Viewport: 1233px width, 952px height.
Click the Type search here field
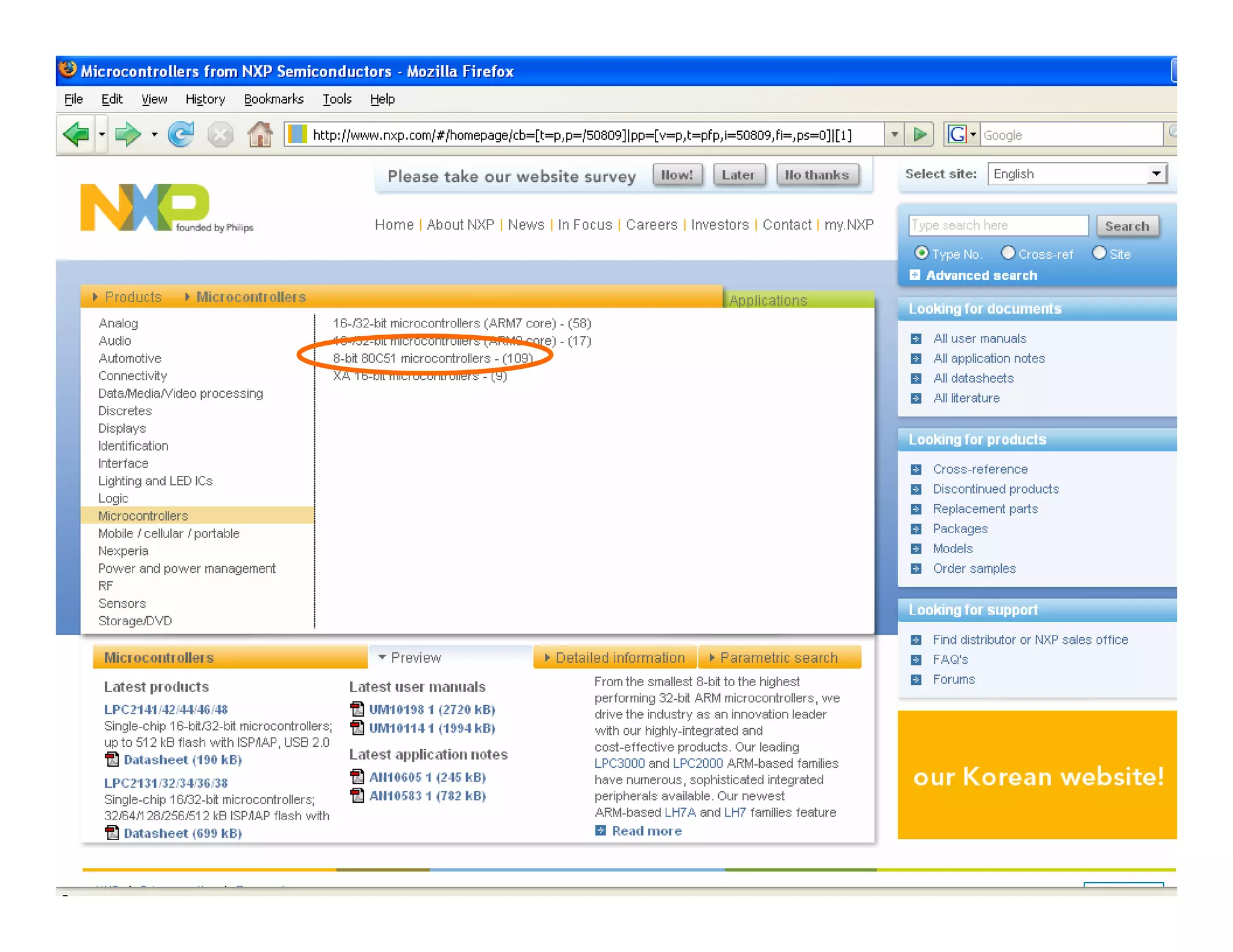click(x=998, y=226)
